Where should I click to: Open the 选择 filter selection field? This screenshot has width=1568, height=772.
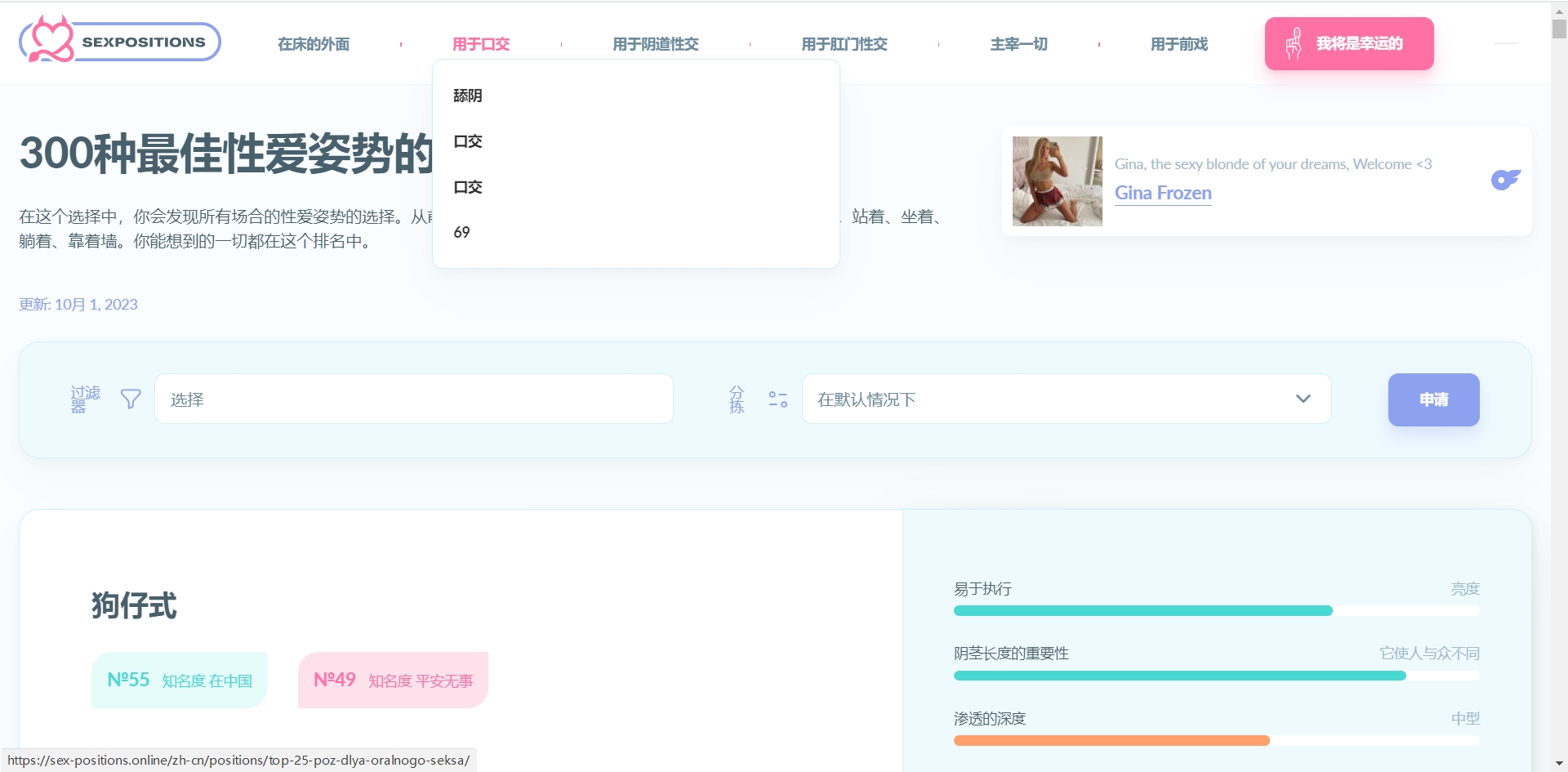413,399
